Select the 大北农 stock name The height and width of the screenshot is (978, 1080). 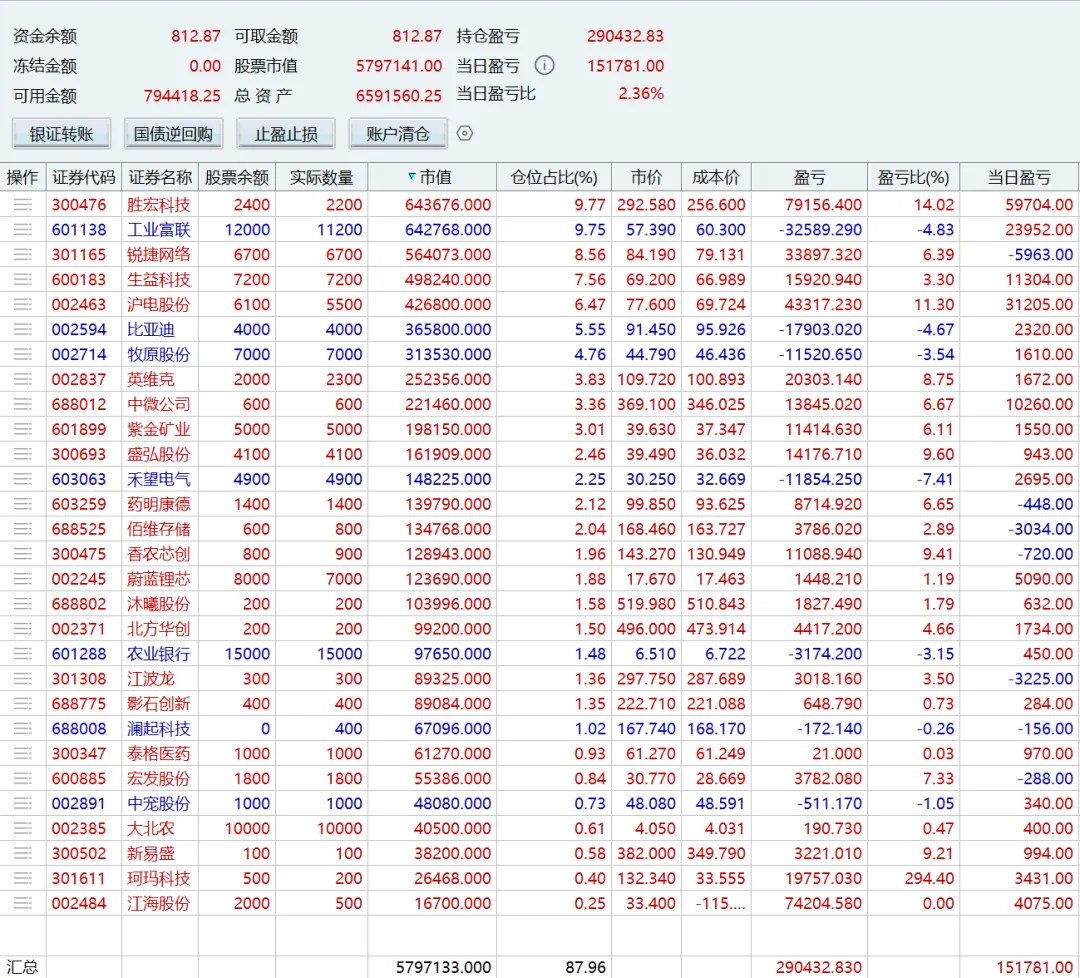coord(151,829)
